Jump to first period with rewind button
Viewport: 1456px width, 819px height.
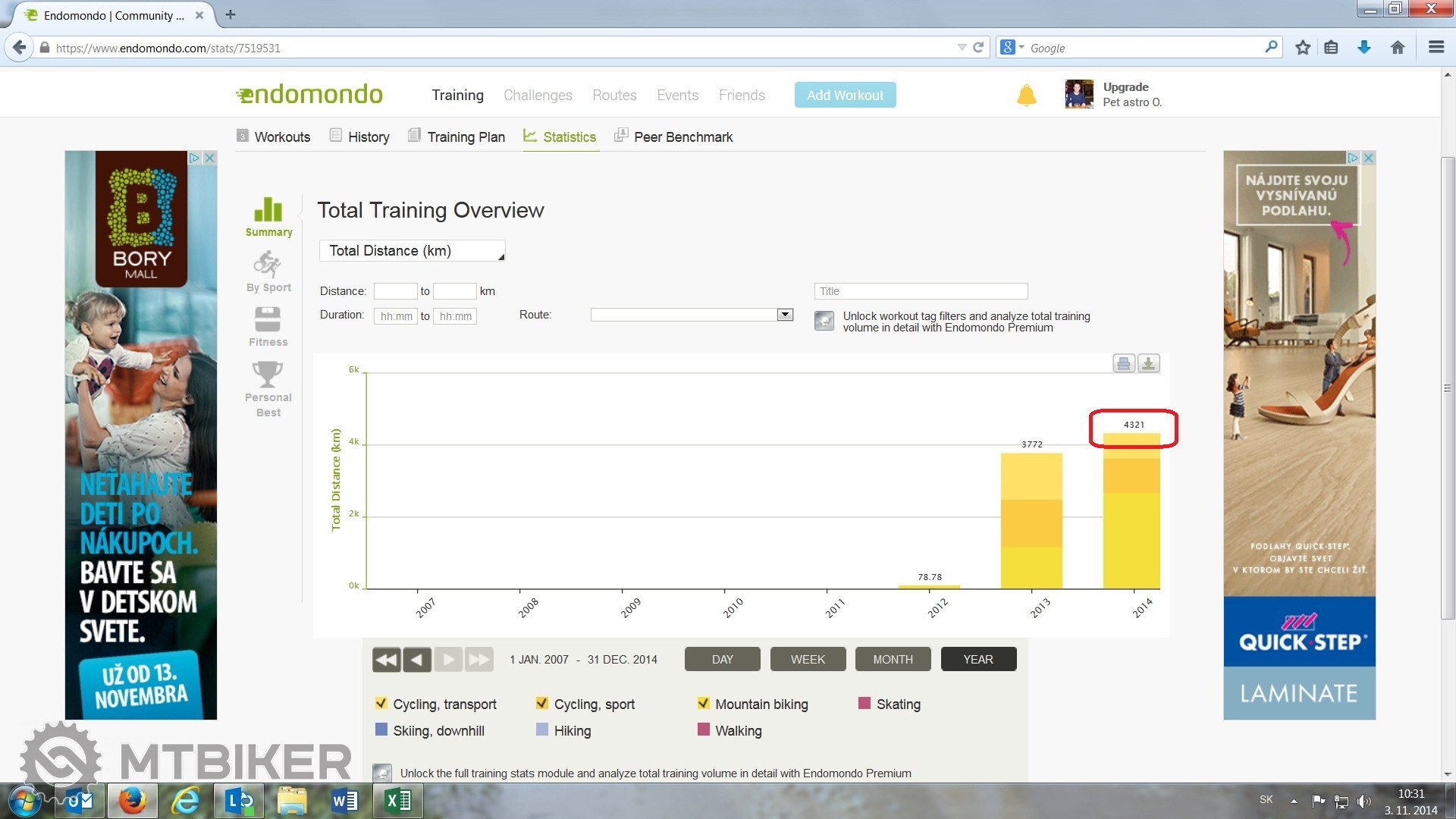386,660
